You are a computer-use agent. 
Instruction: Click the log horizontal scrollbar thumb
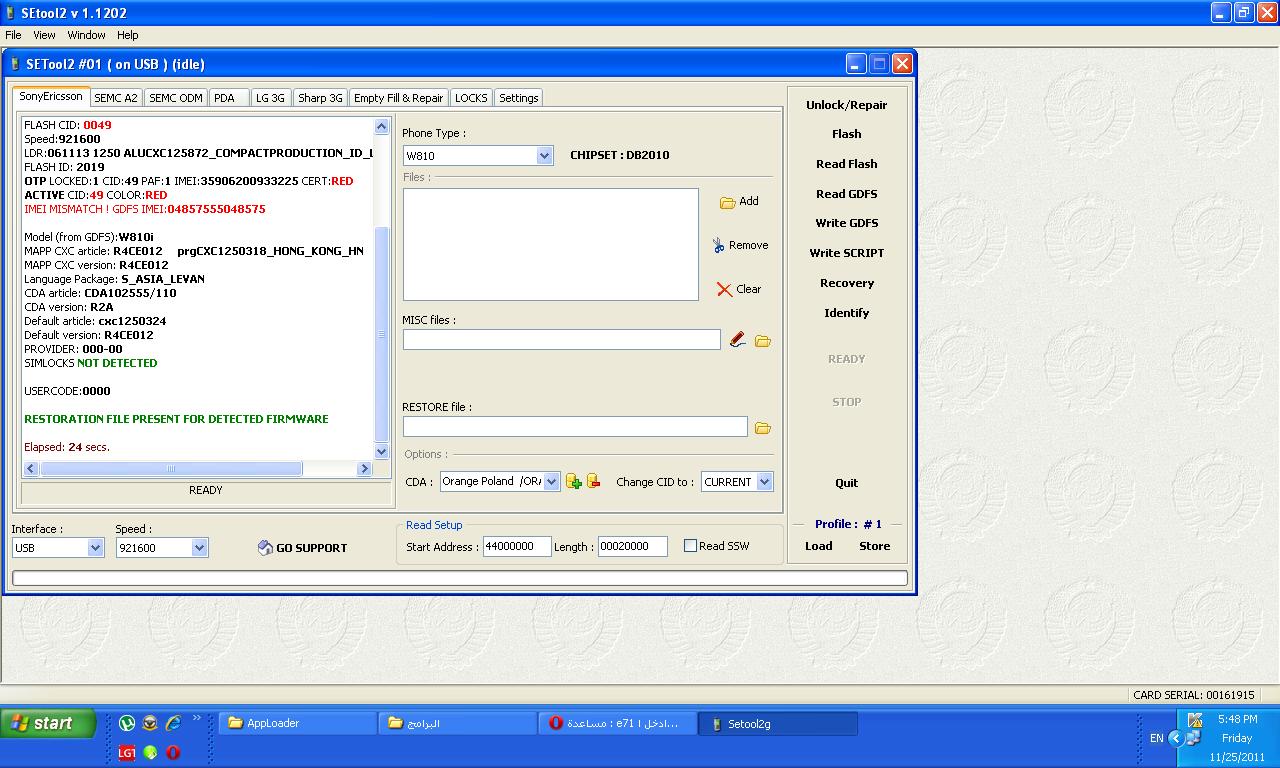(171, 468)
